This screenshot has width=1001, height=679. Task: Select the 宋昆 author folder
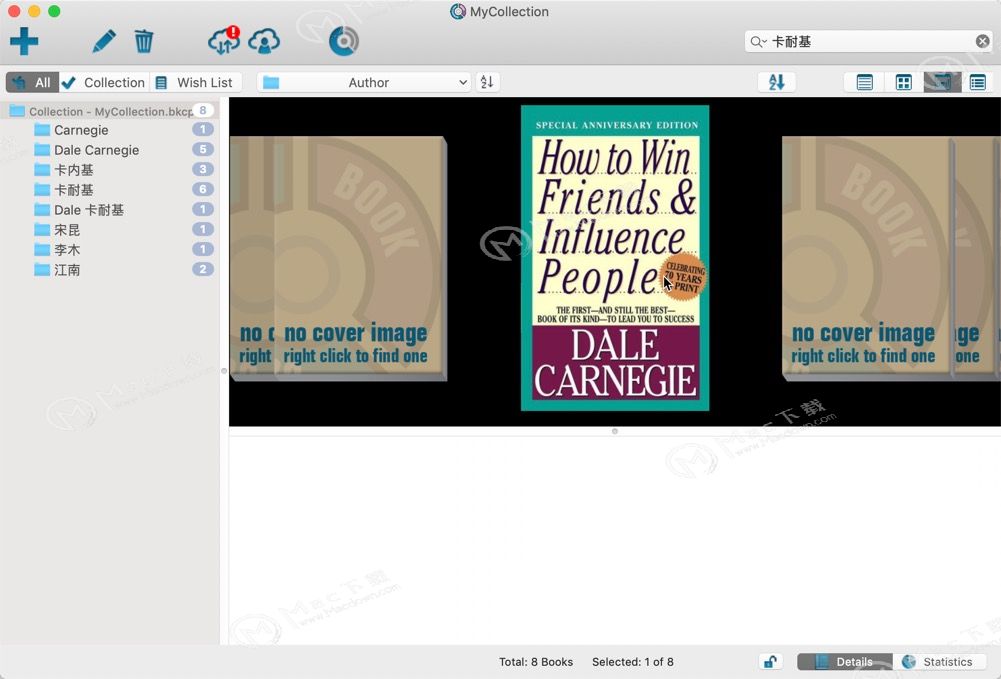point(110,230)
